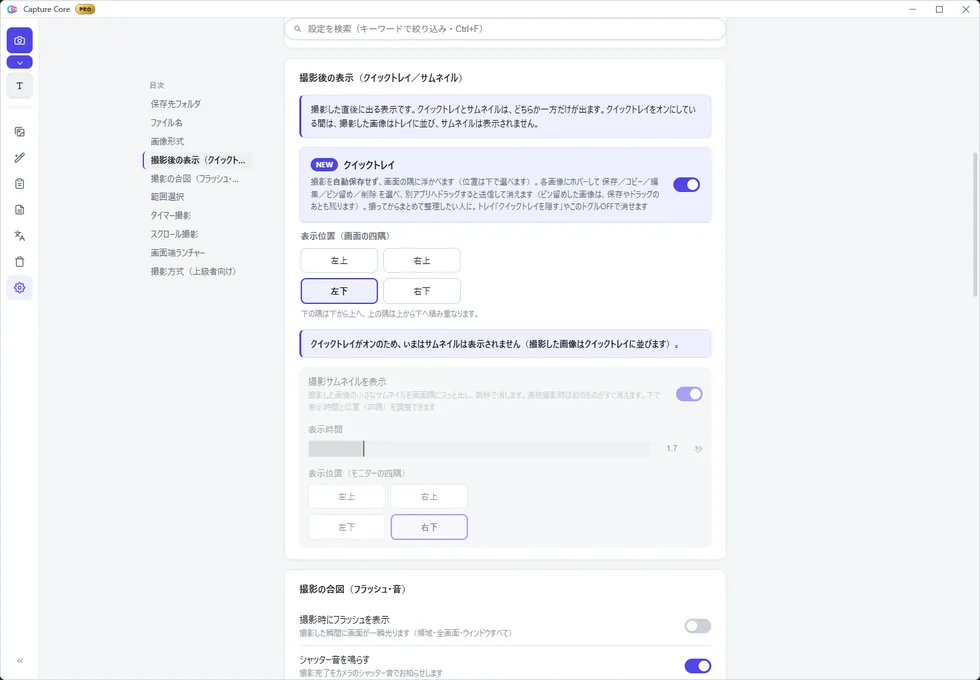Choose 左下 for thumbnail monitor position
The image size is (980, 680).
pyautogui.click(x=347, y=527)
